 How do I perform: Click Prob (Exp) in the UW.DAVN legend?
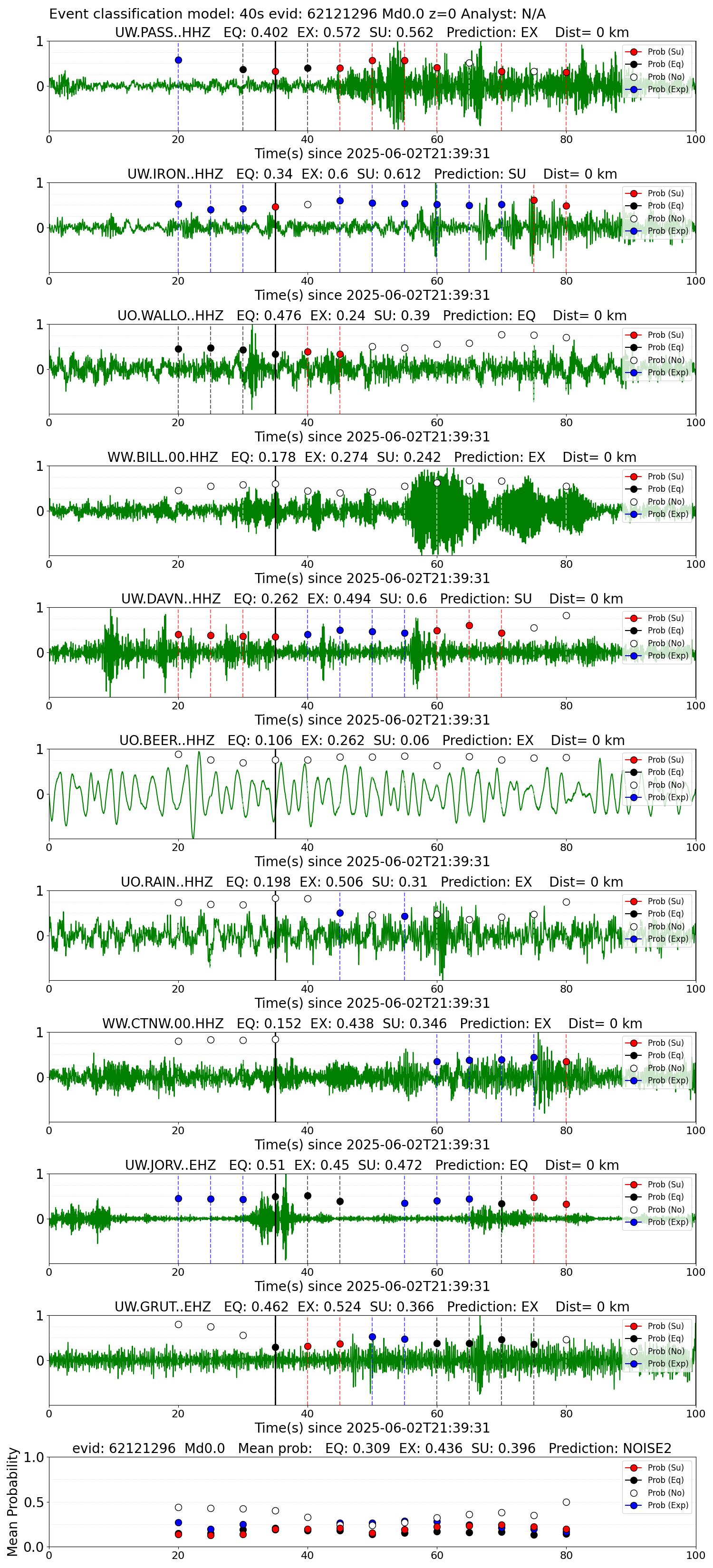click(668, 656)
